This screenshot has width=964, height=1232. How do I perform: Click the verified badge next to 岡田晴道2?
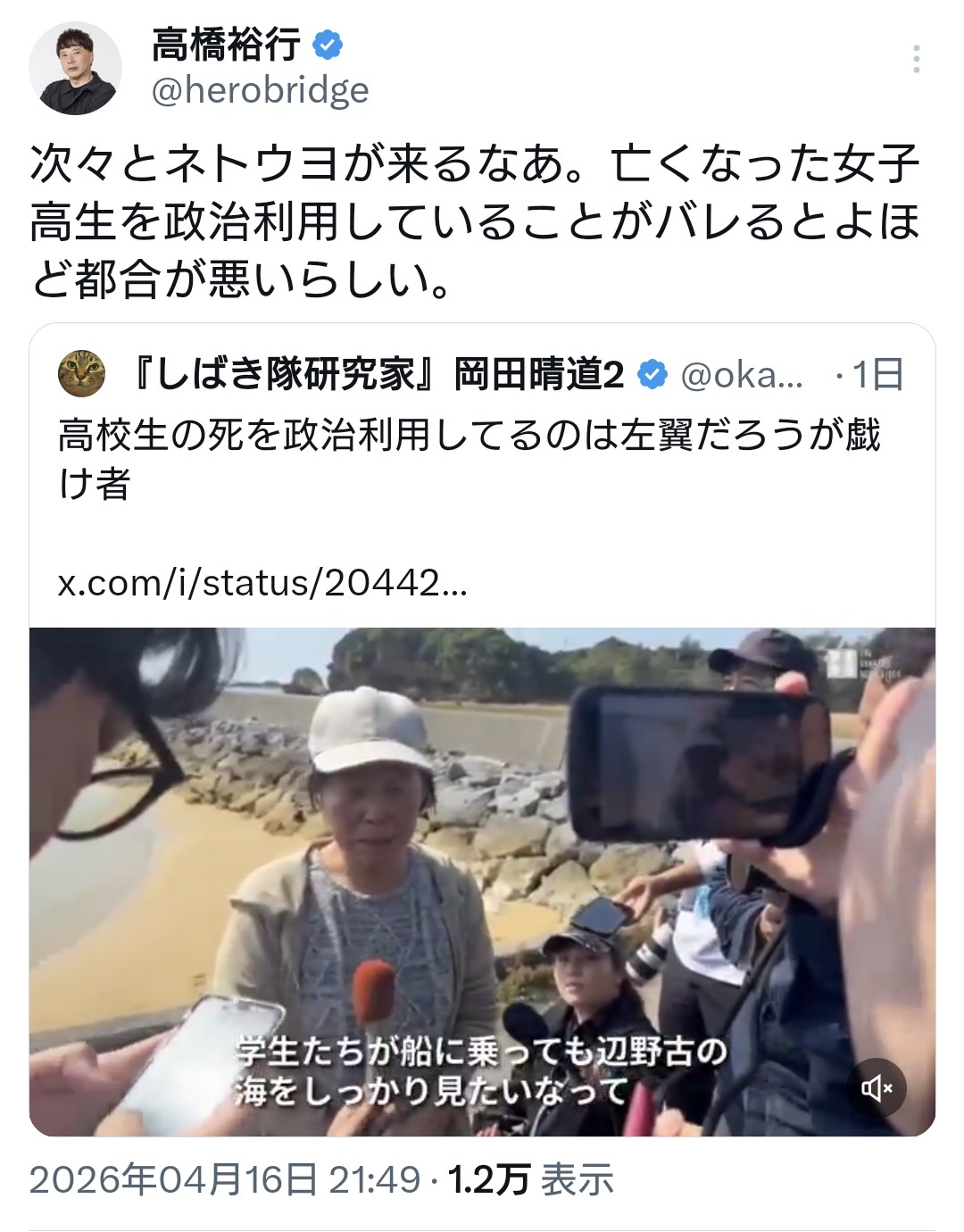(653, 375)
